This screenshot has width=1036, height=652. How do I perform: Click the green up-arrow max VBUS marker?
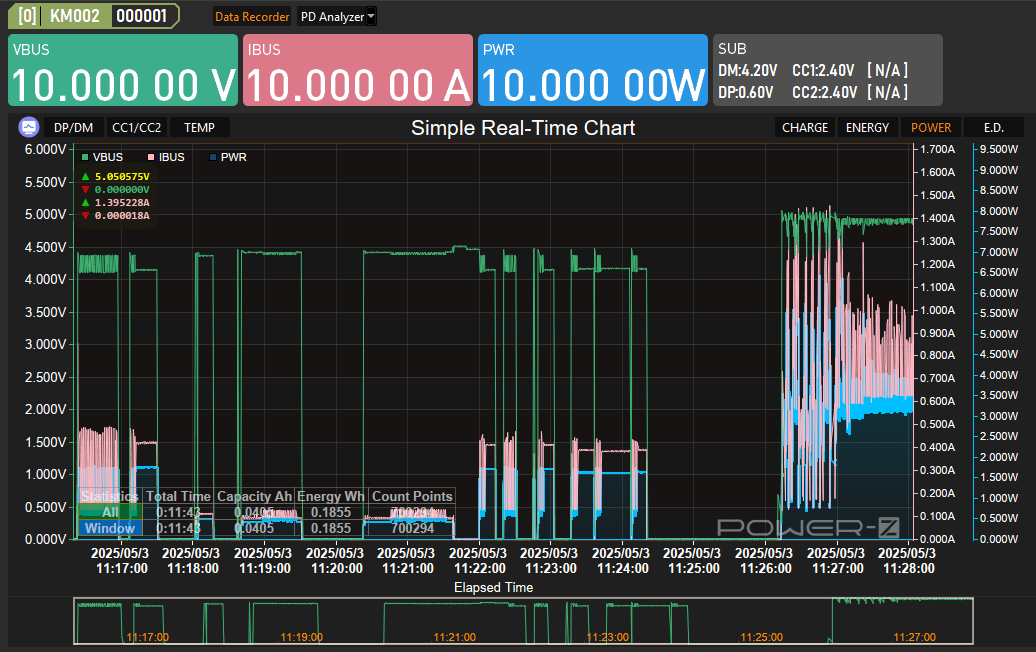(85, 177)
